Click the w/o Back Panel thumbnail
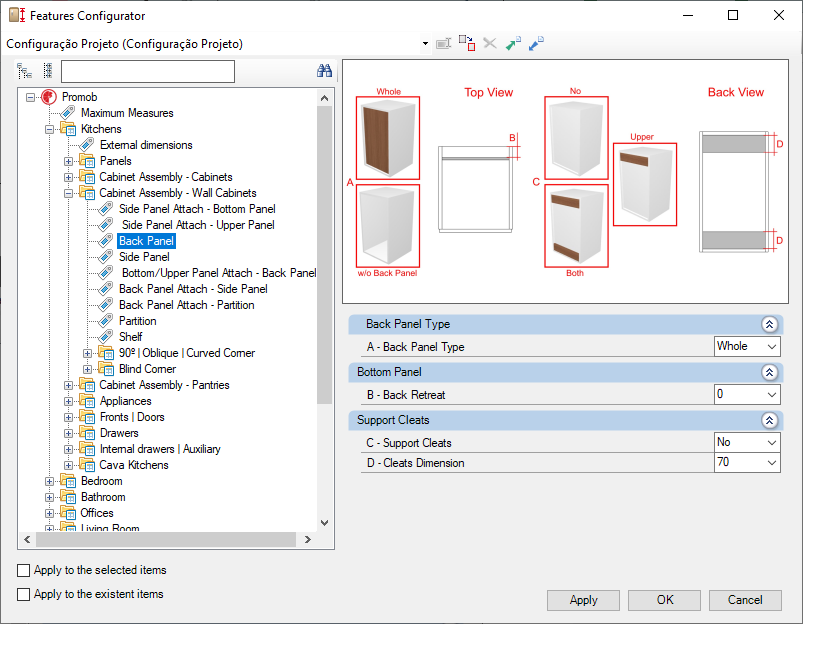 click(x=388, y=226)
